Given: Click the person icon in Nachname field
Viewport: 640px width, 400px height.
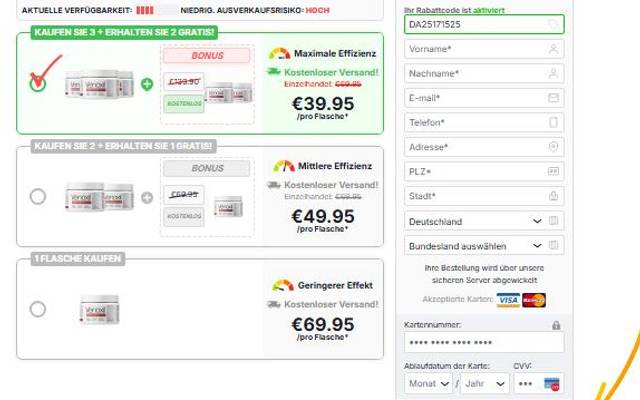Looking at the screenshot, I should coord(554,73).
